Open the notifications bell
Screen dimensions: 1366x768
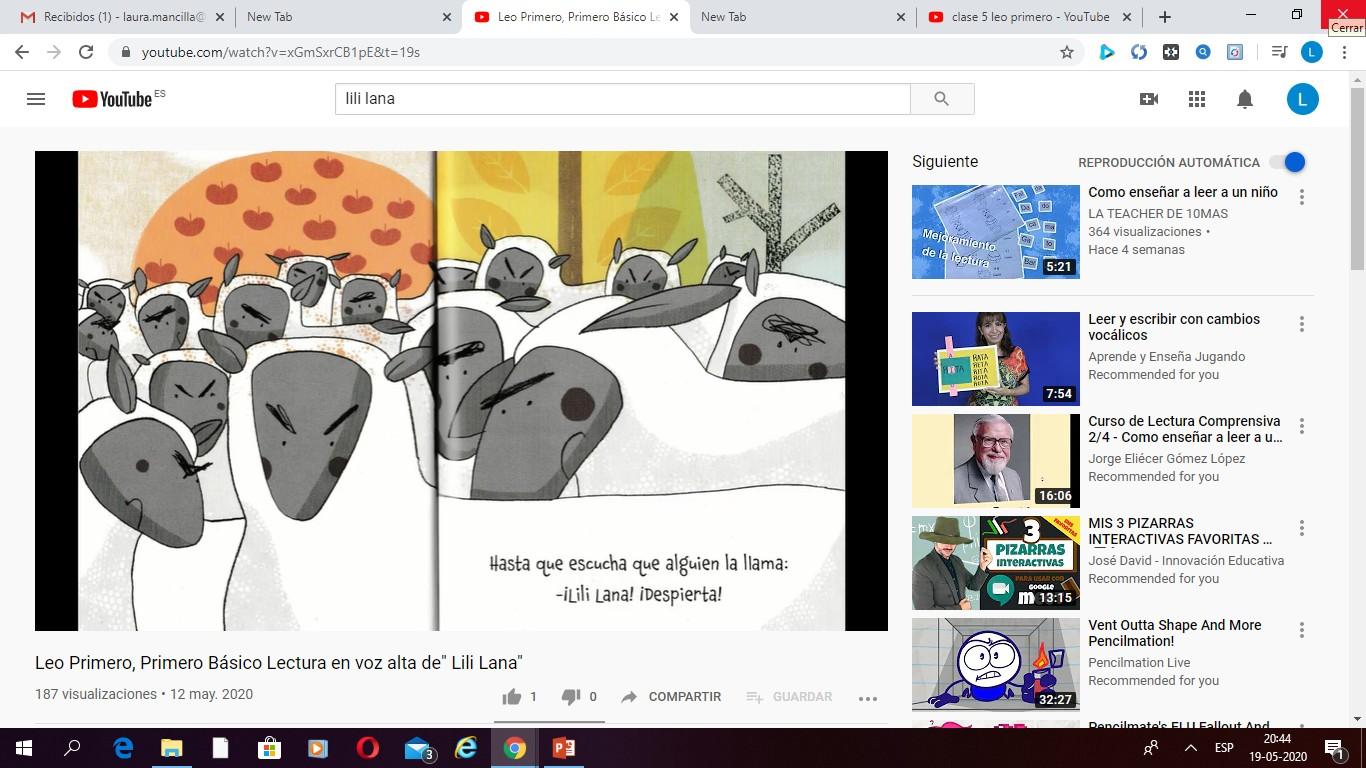click(x=1245, y=99)
